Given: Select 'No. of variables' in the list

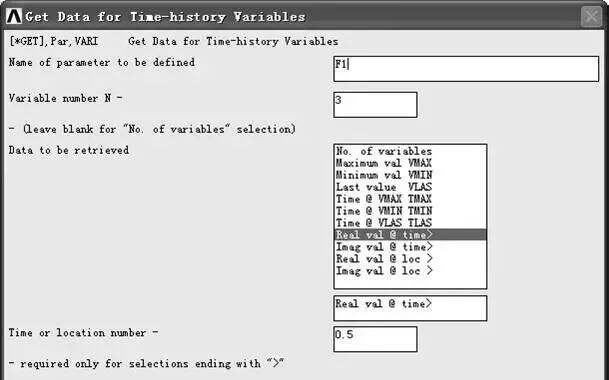Looking at the screenshot, I should point(410,151).
